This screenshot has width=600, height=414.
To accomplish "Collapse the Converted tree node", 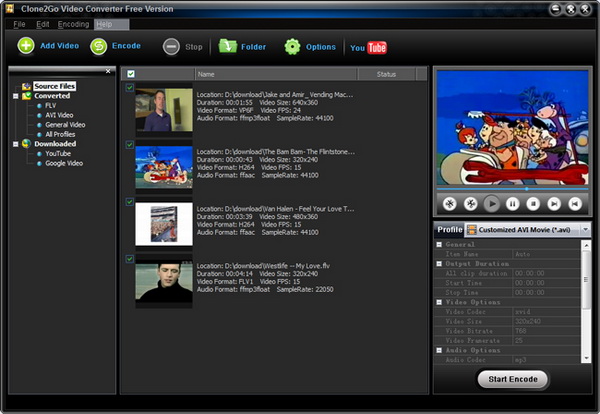I will [x=15, y=96].
